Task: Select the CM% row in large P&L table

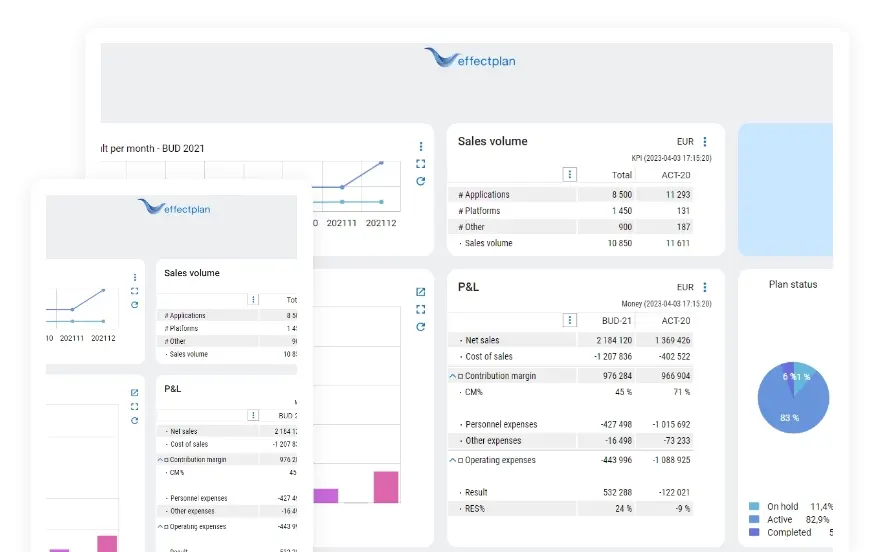Action: (x=571, y=392)
